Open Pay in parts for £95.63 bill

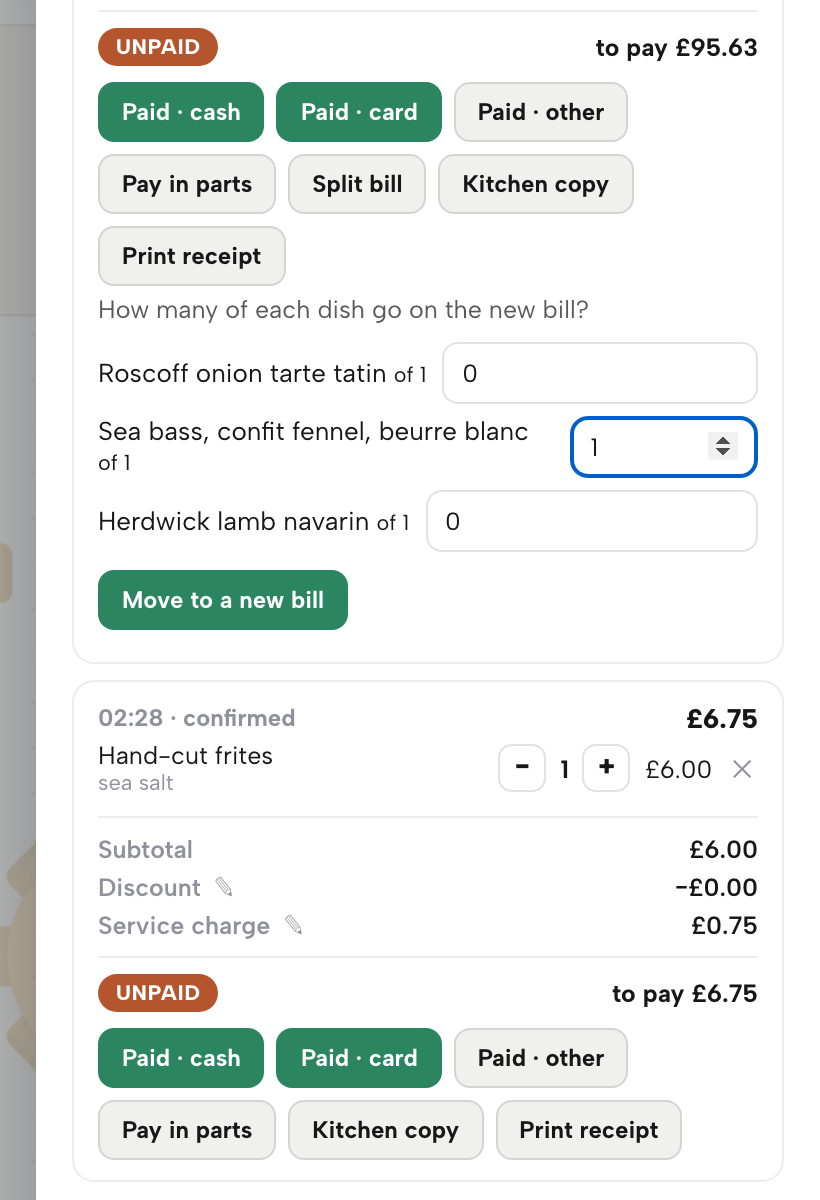[187, 184]
